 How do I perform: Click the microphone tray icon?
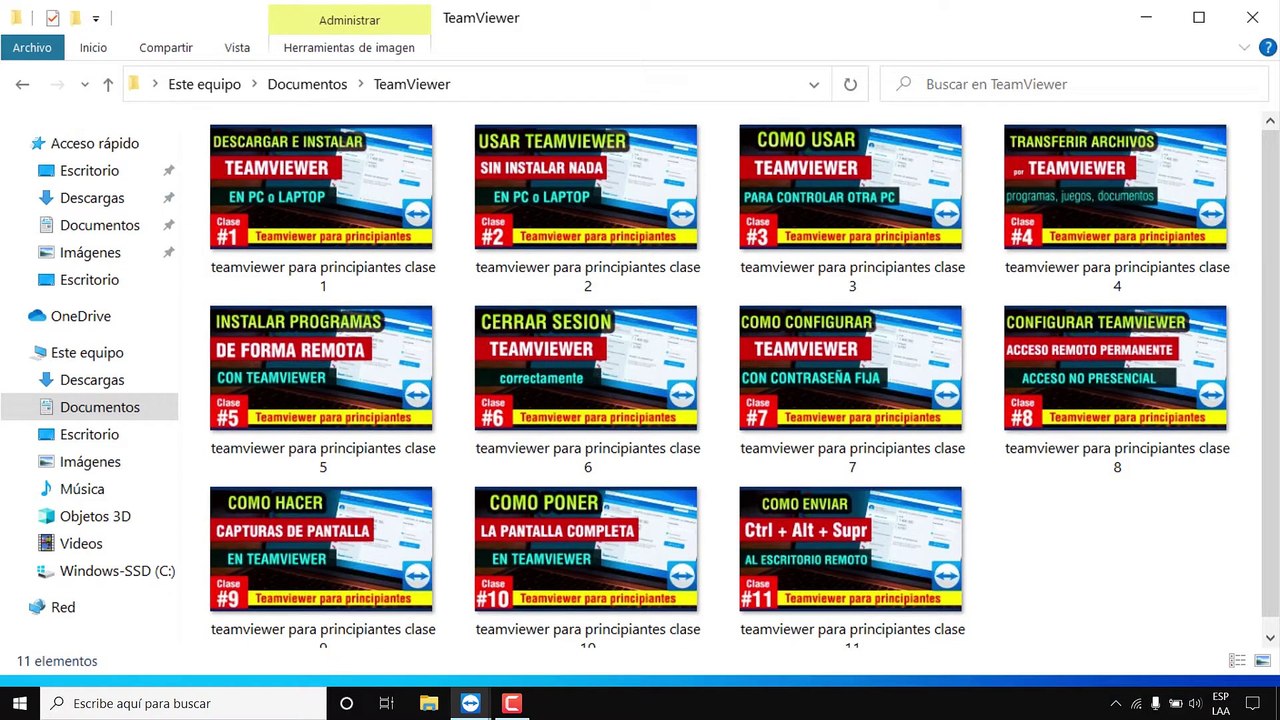(x=1155, y=703)
